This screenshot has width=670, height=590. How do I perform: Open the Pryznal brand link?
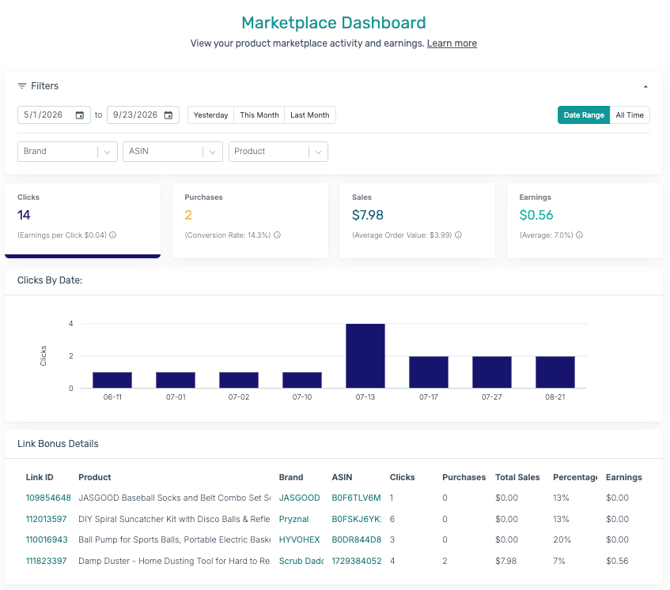(x=294, y=519)
